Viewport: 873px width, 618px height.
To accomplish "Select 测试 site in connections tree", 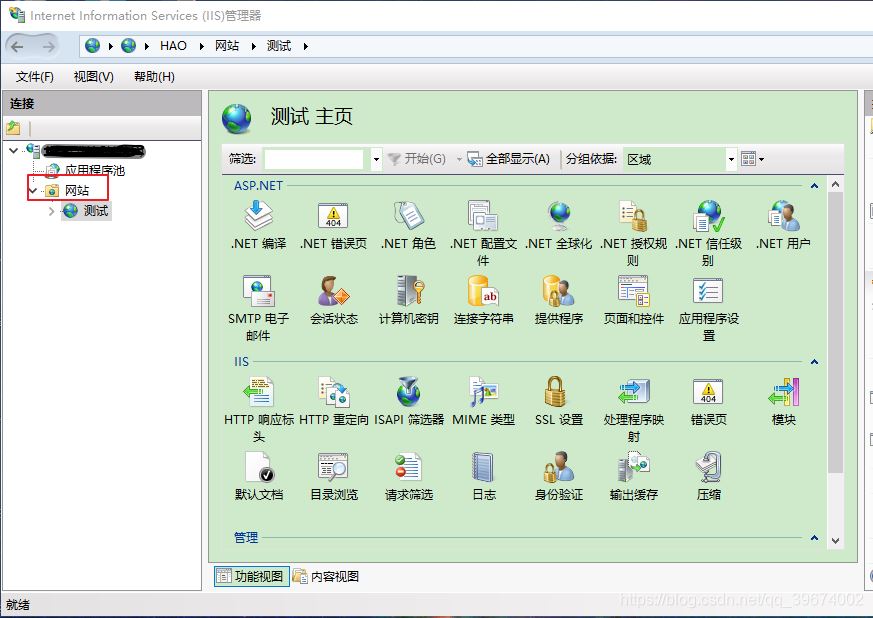I will click(x=96, y=211).
